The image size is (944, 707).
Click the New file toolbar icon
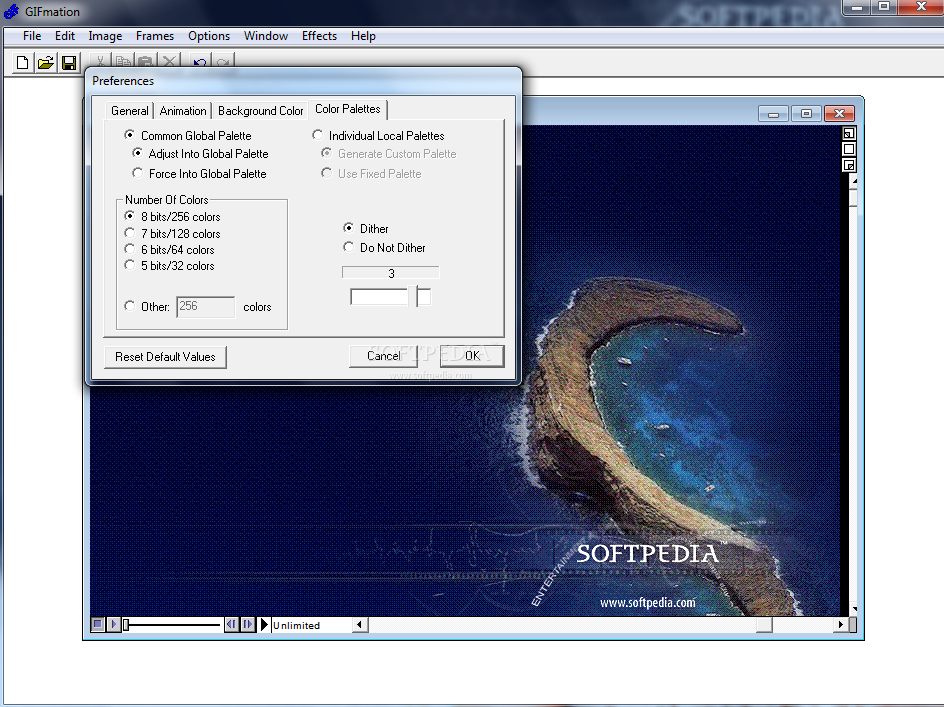point(22,63)
